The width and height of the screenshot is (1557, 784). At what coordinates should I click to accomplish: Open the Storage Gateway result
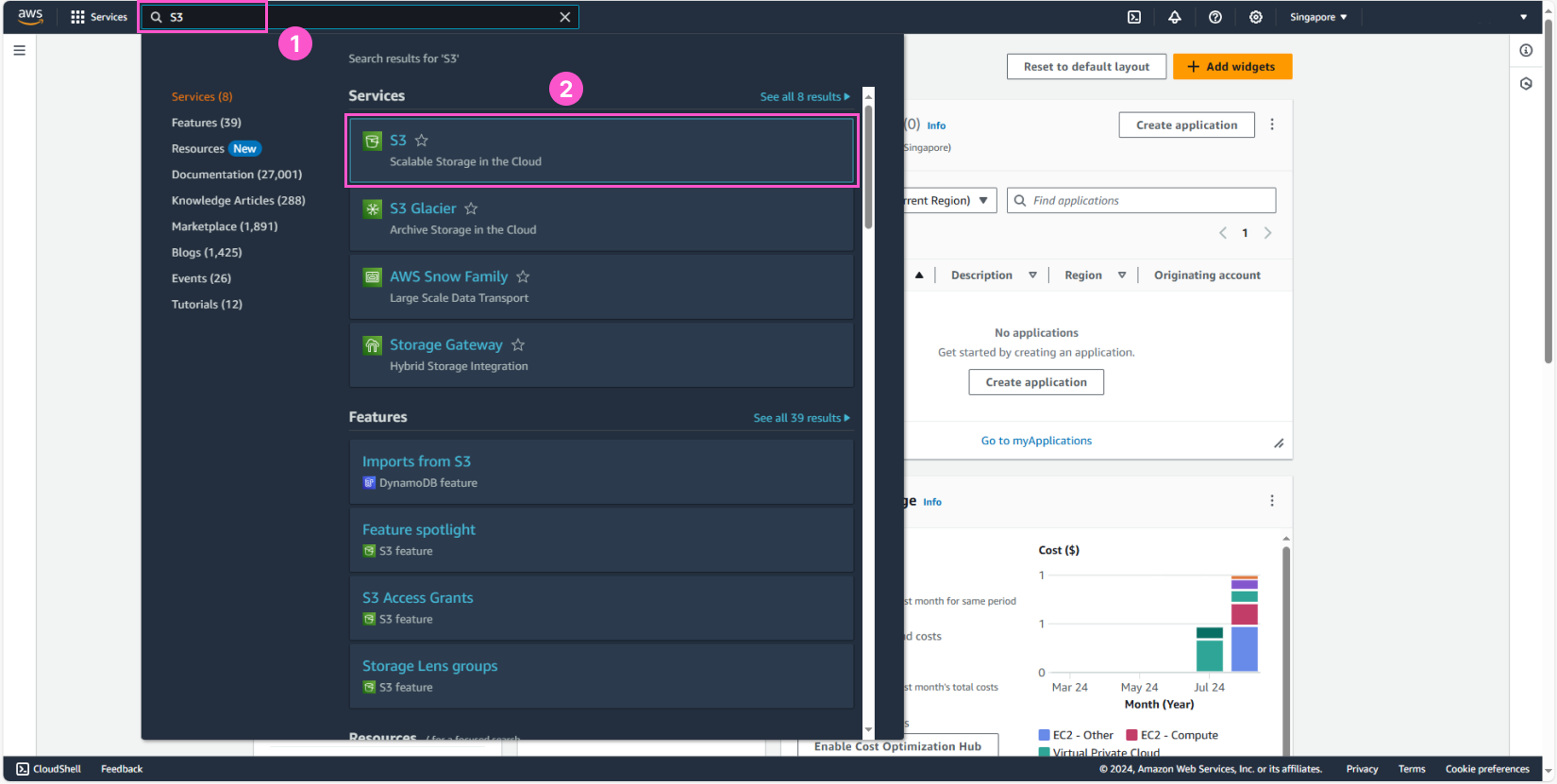(602, 355)
